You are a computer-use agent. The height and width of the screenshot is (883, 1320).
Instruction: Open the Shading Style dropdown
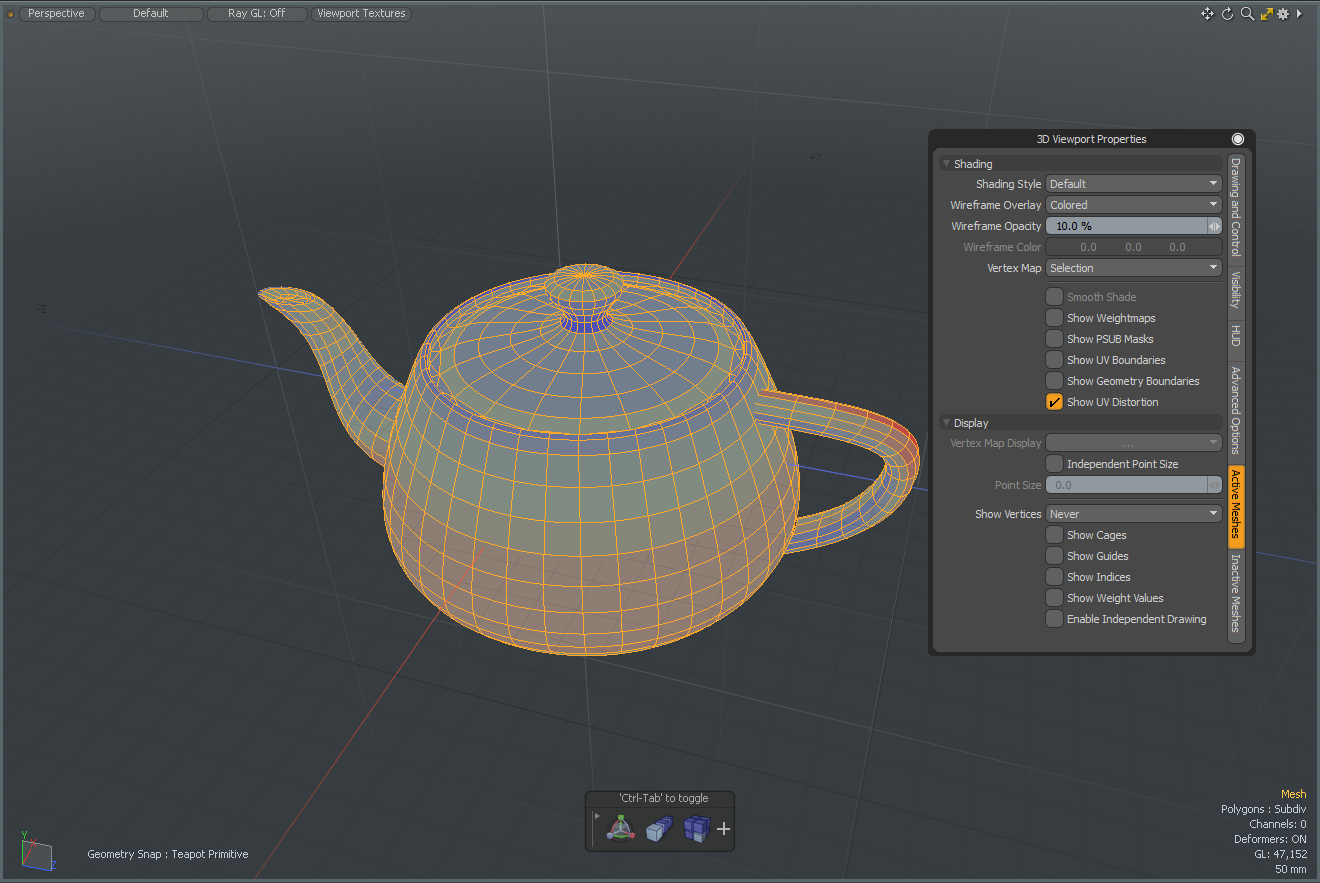click(1133, 183)
